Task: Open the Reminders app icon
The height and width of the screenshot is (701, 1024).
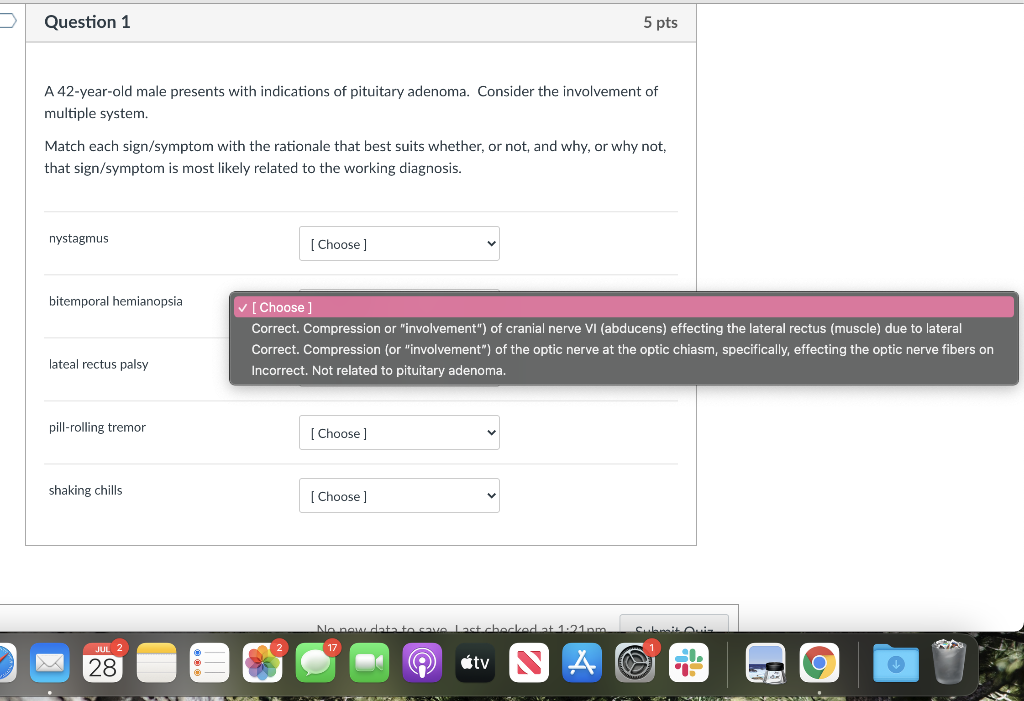Action: point(209,662)
